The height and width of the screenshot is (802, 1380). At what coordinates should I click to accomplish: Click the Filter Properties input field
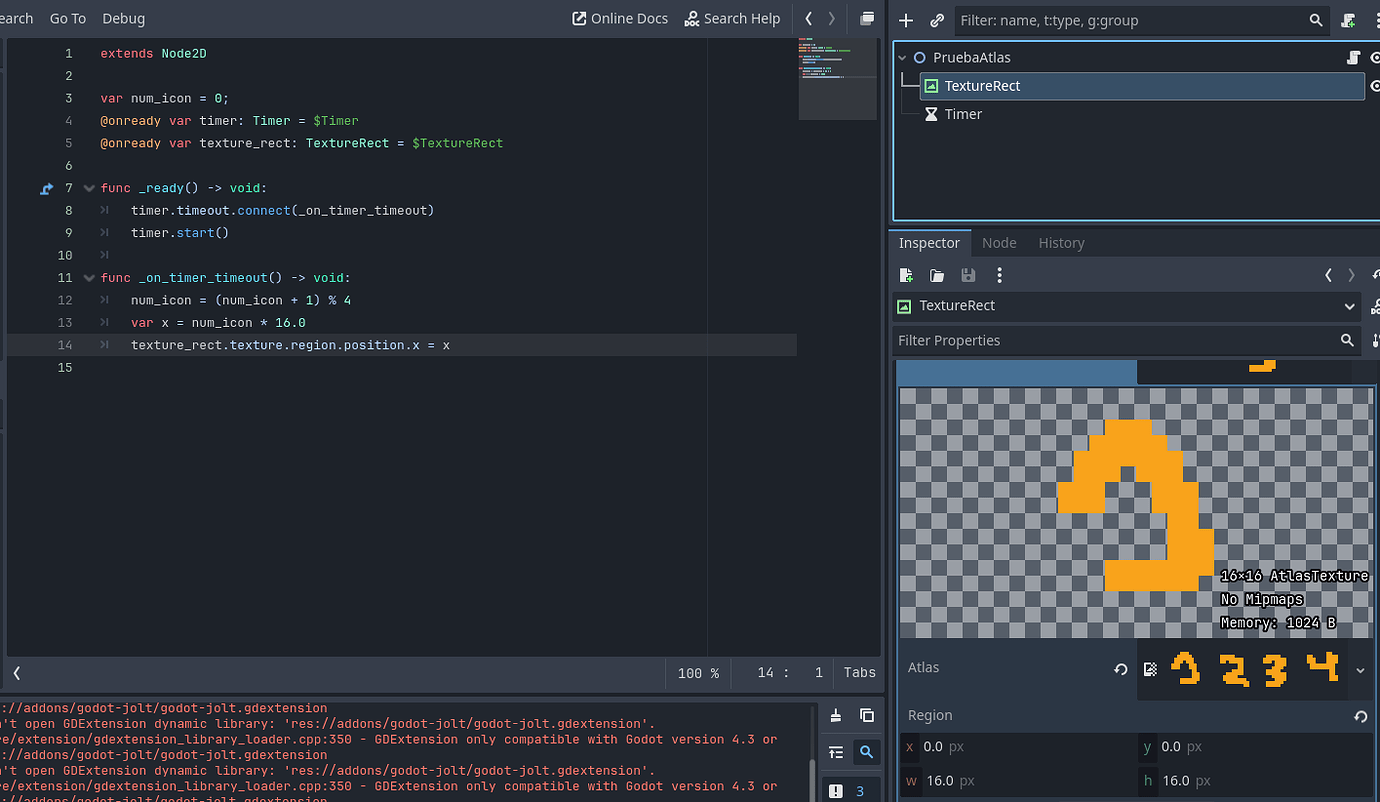coord(1100,340)
